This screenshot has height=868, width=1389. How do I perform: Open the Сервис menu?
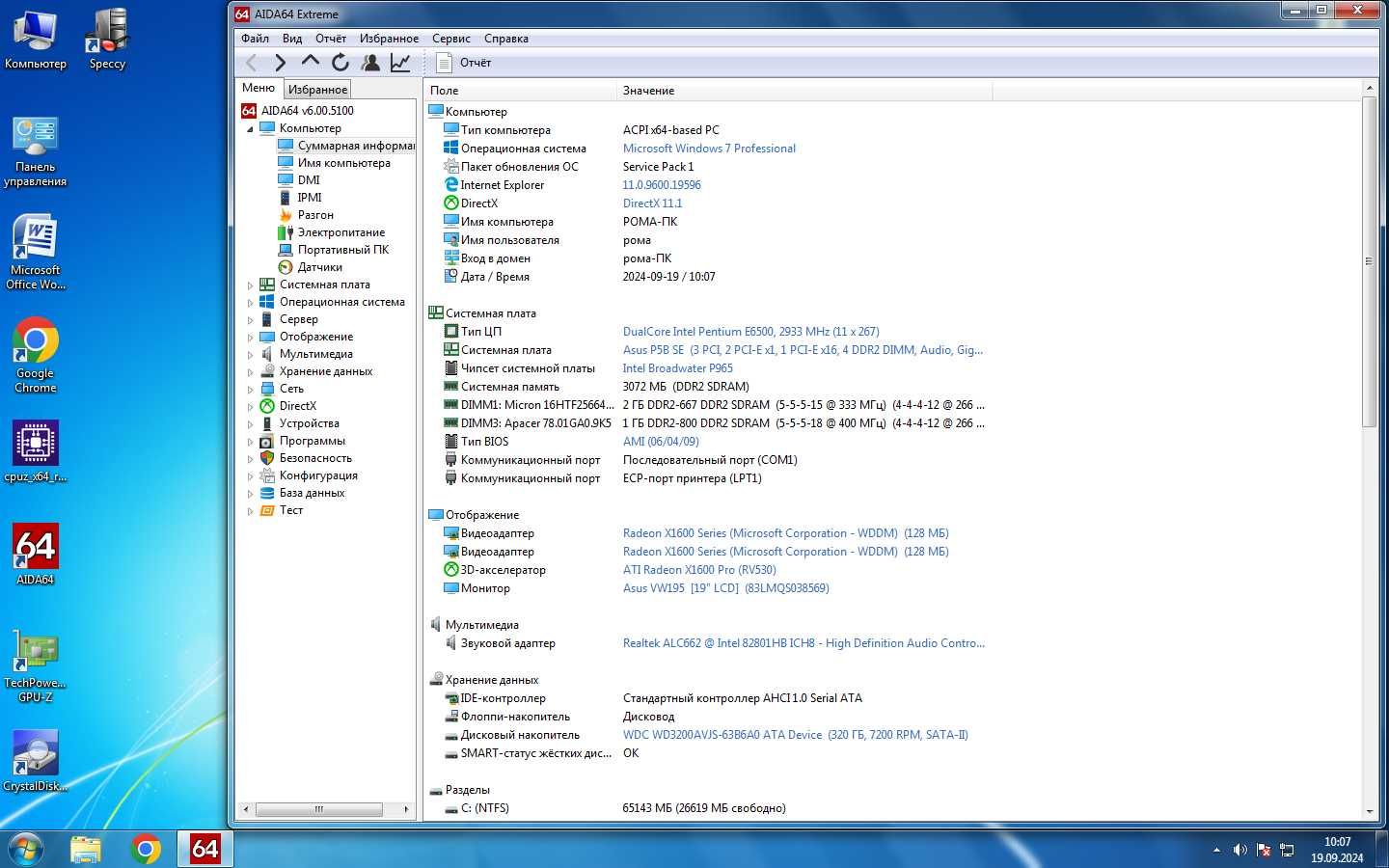pos(451,39)
